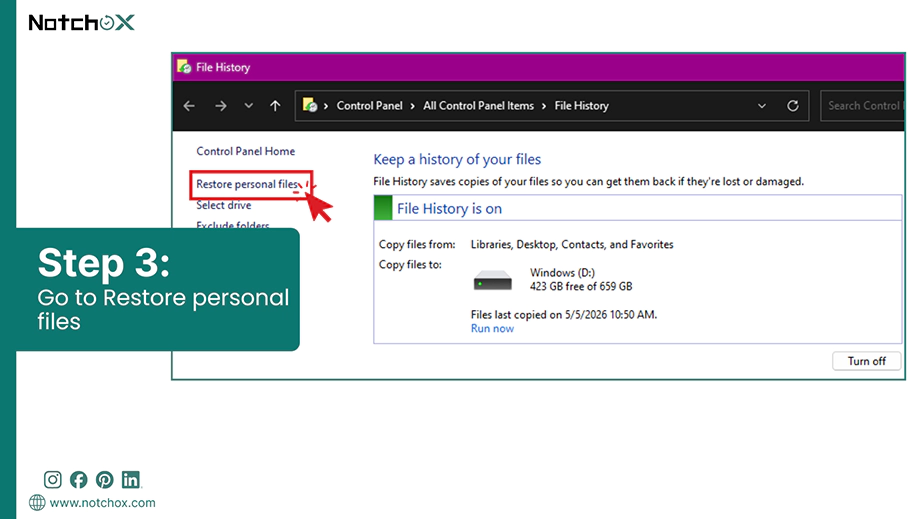Select Control Panel in breadcrumb path
The image size is (922, 519).
click(x=369, y=106)
